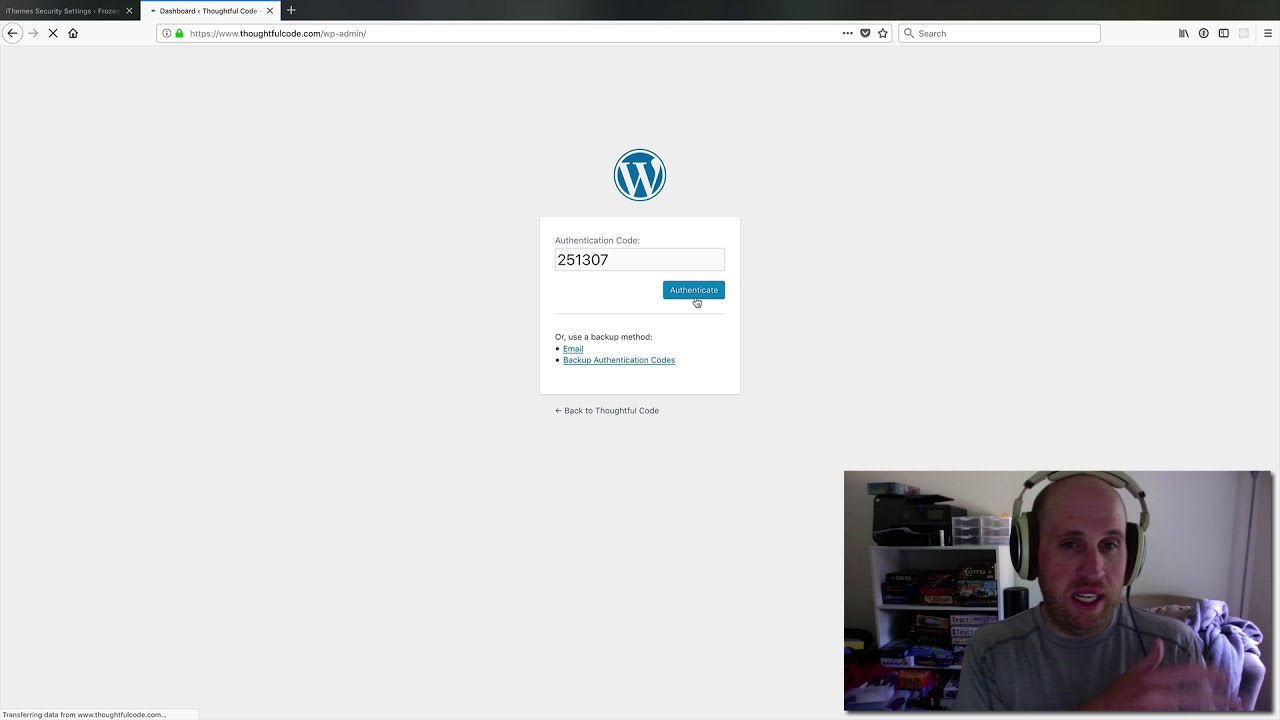Open the Backup Authentication Codes link
Image resolution: width=1280 pixels, height=720 pixels.
[618, 360]
